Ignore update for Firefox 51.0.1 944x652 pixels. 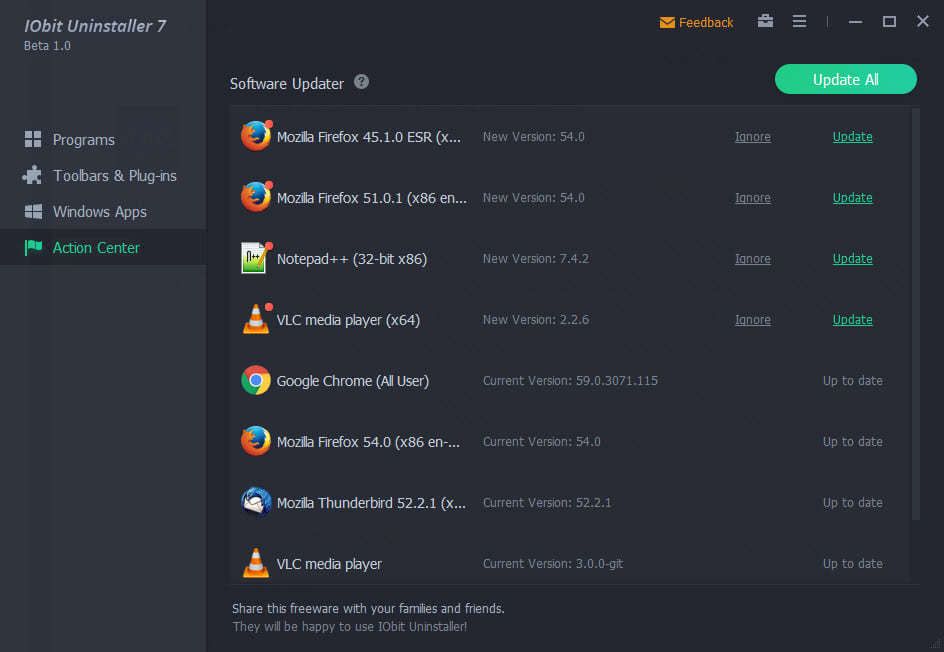(x=753, y=197)
